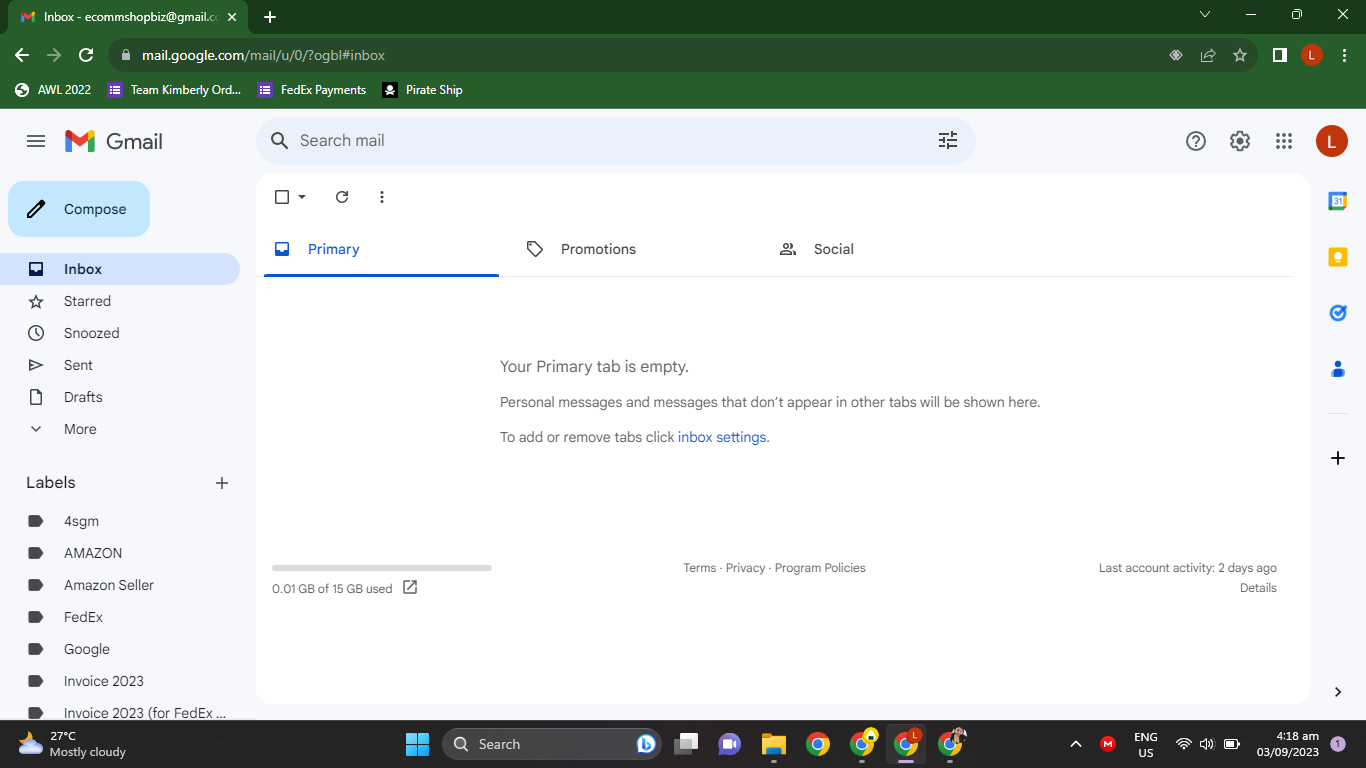Open the Windows Start menu
Image resolution: width=1366 pixels, height=768 pixels.
[x=417, y=744]
